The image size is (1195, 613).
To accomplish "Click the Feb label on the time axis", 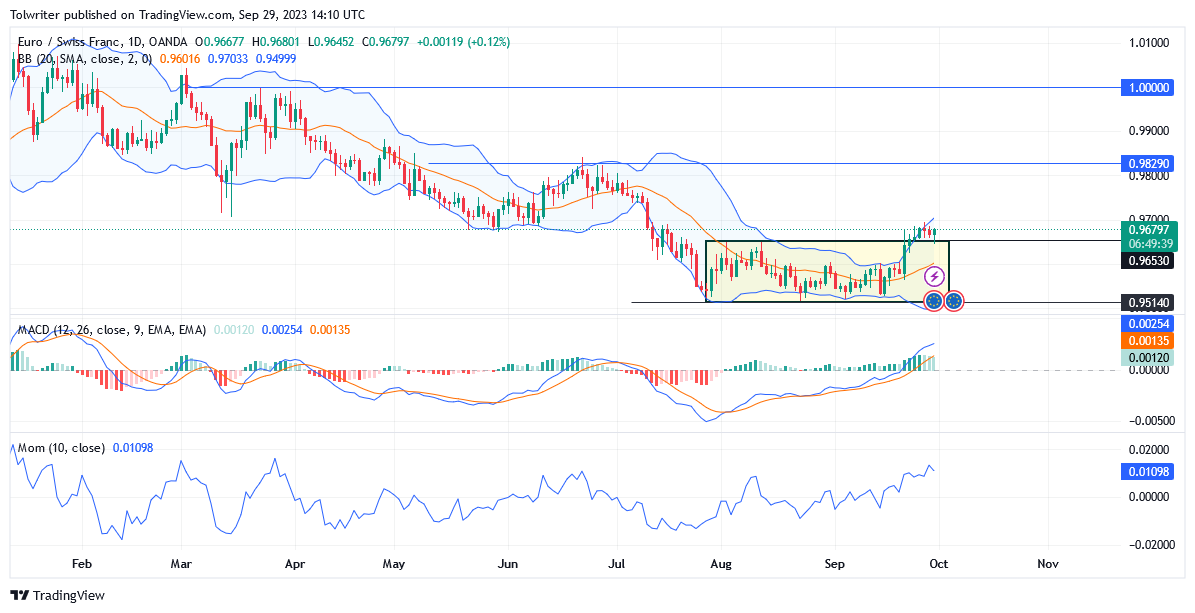I will [82, 564].
